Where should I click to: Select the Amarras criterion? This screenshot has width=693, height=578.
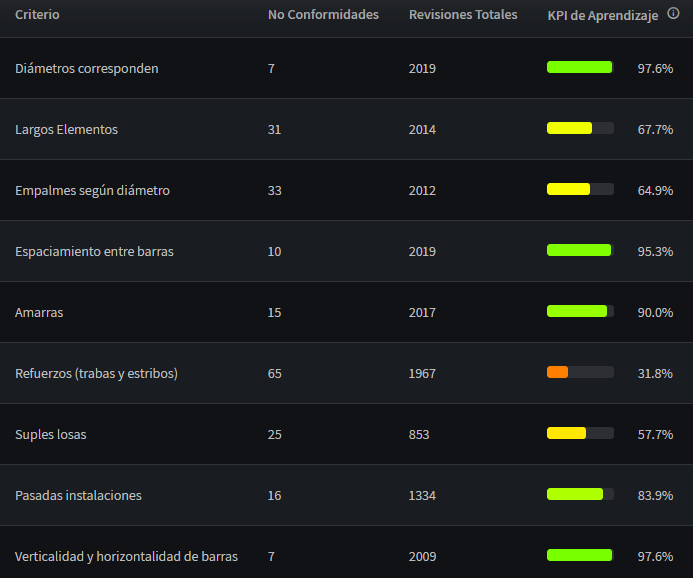pos(39,312)
